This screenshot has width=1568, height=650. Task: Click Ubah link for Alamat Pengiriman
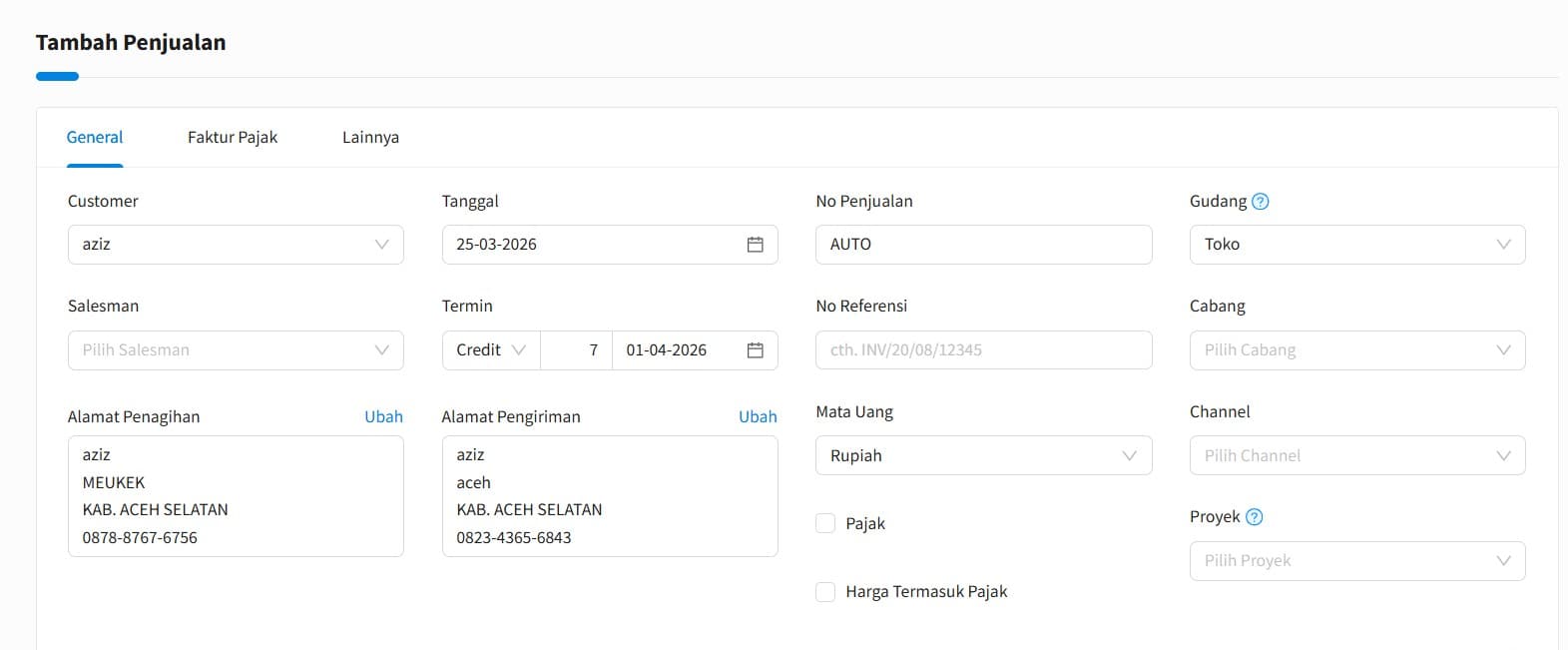(x=758, y=417)
